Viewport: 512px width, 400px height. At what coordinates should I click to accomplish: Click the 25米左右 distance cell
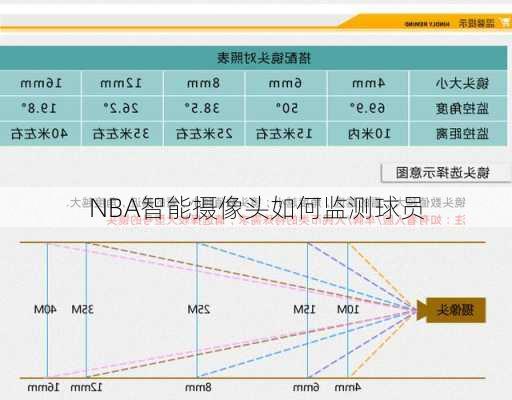204,134
